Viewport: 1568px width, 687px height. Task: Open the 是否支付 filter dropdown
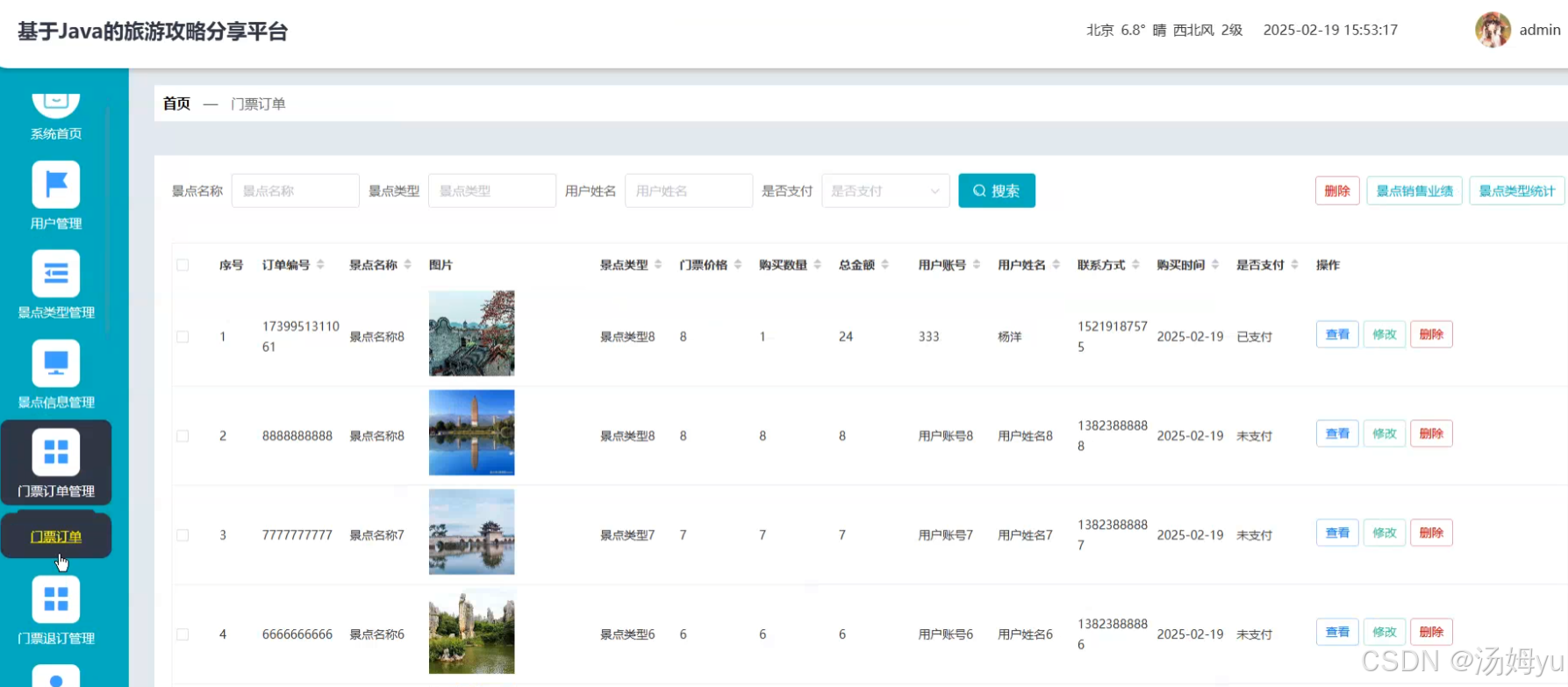point(885,190)
